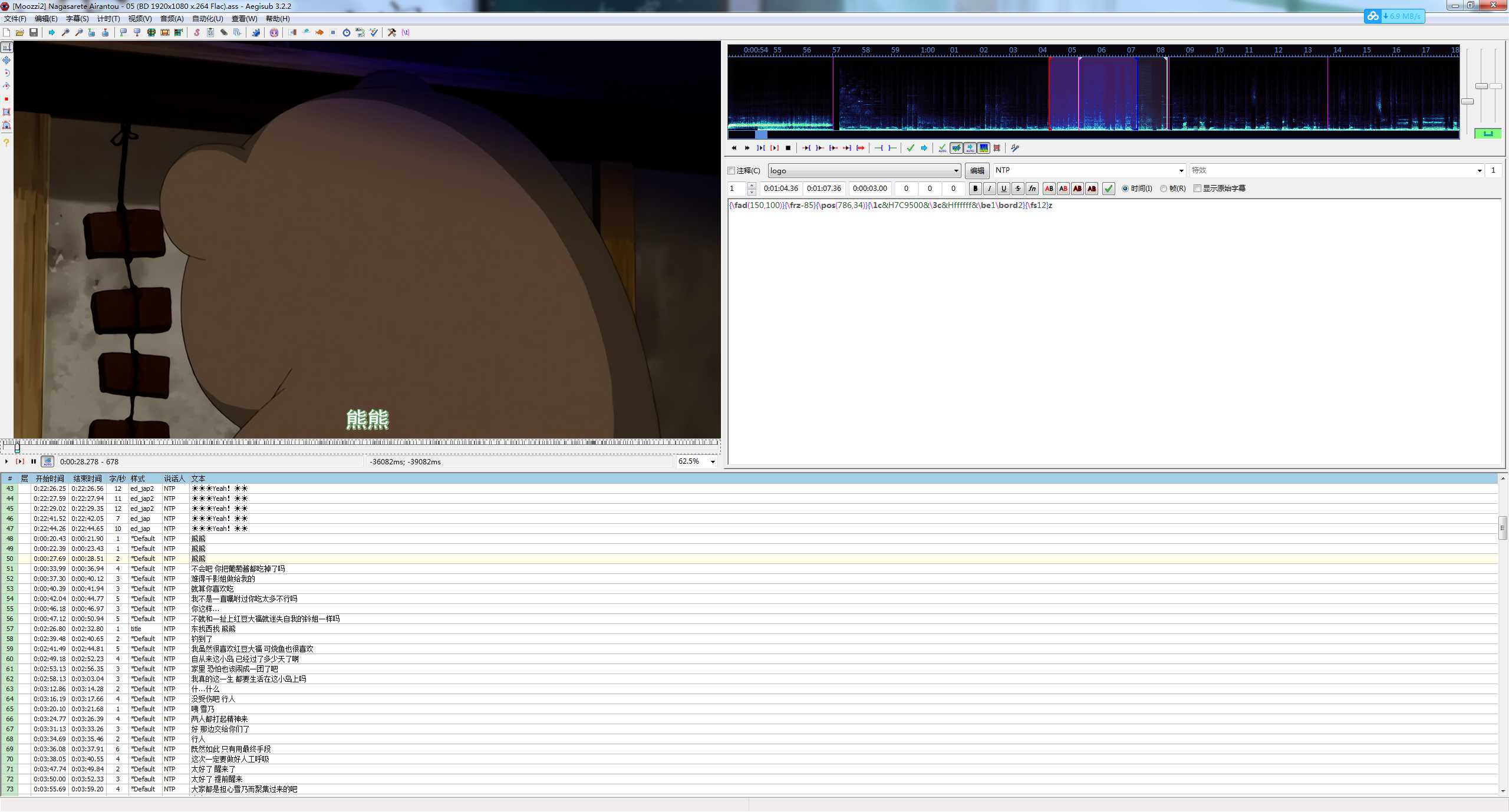This screenshot has width=1509, height=812.
Task: Zoom video in with magnifier plus icon
Action: pyautogui.click(x=65, y=32)
